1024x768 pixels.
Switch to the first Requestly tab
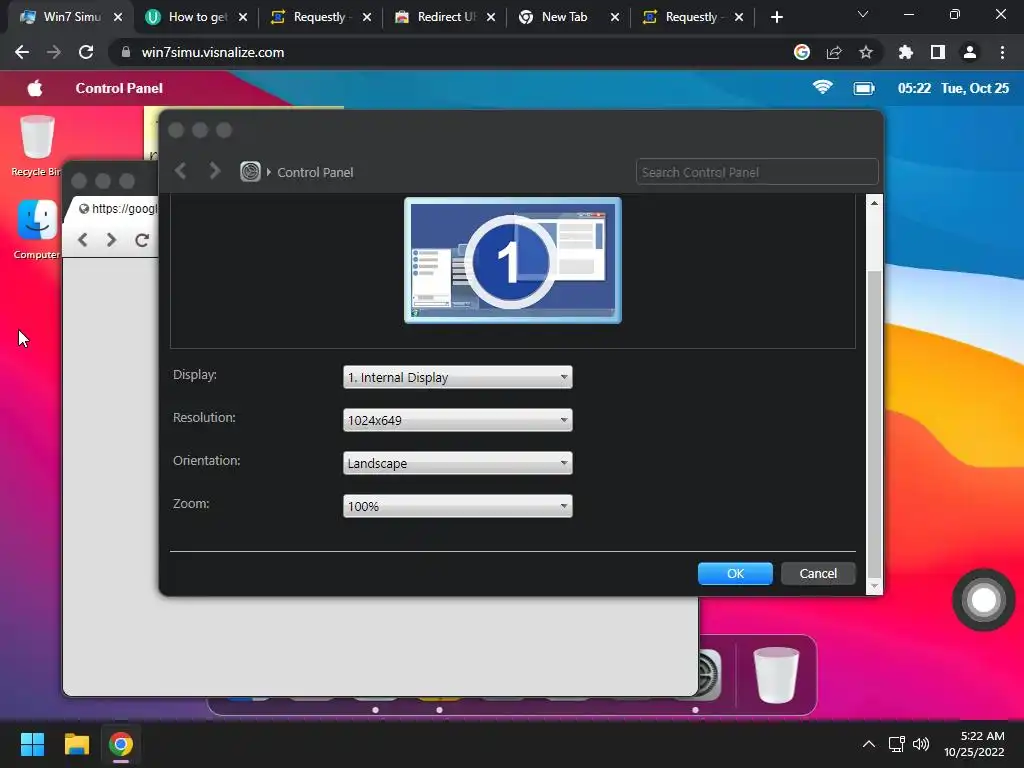coord(320,18)
